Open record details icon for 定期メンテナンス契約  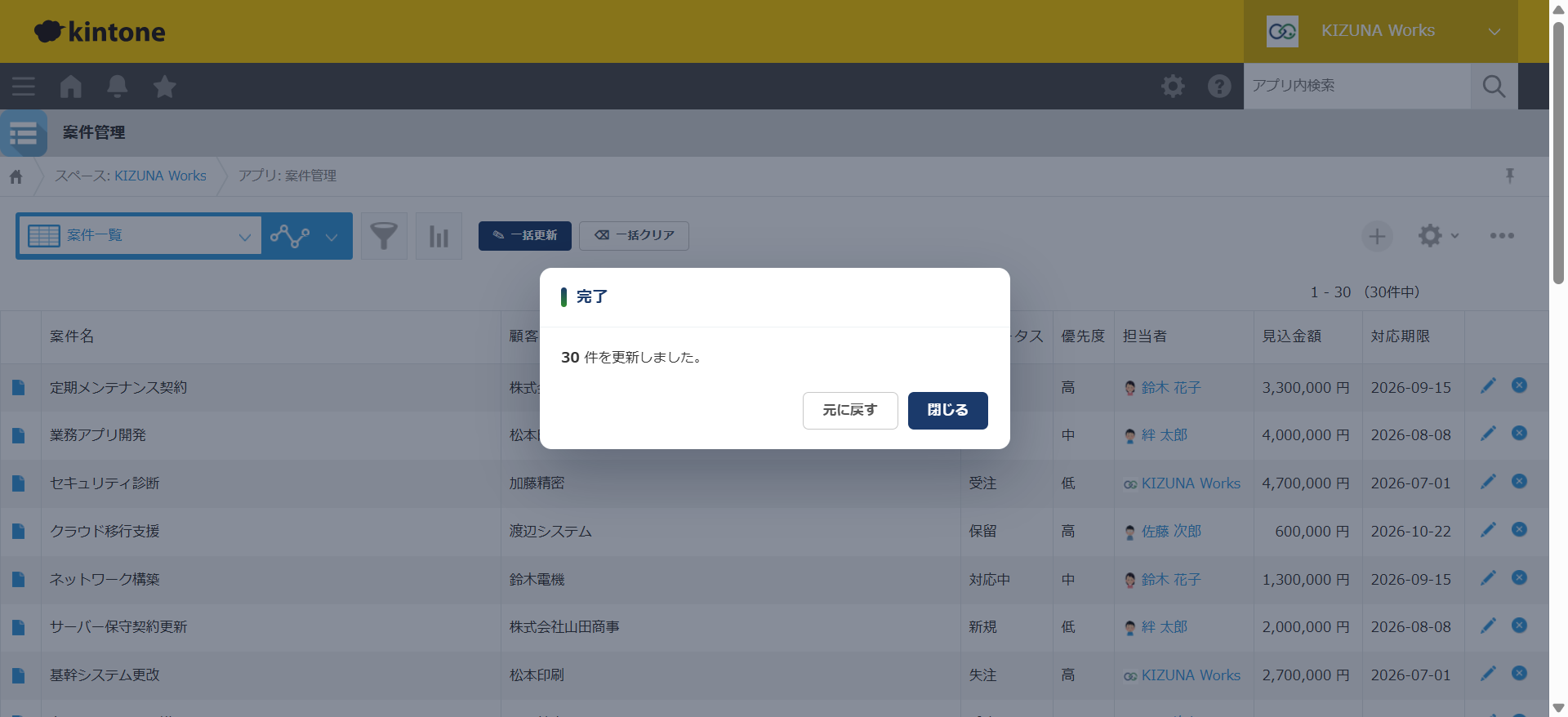[18, 388]
